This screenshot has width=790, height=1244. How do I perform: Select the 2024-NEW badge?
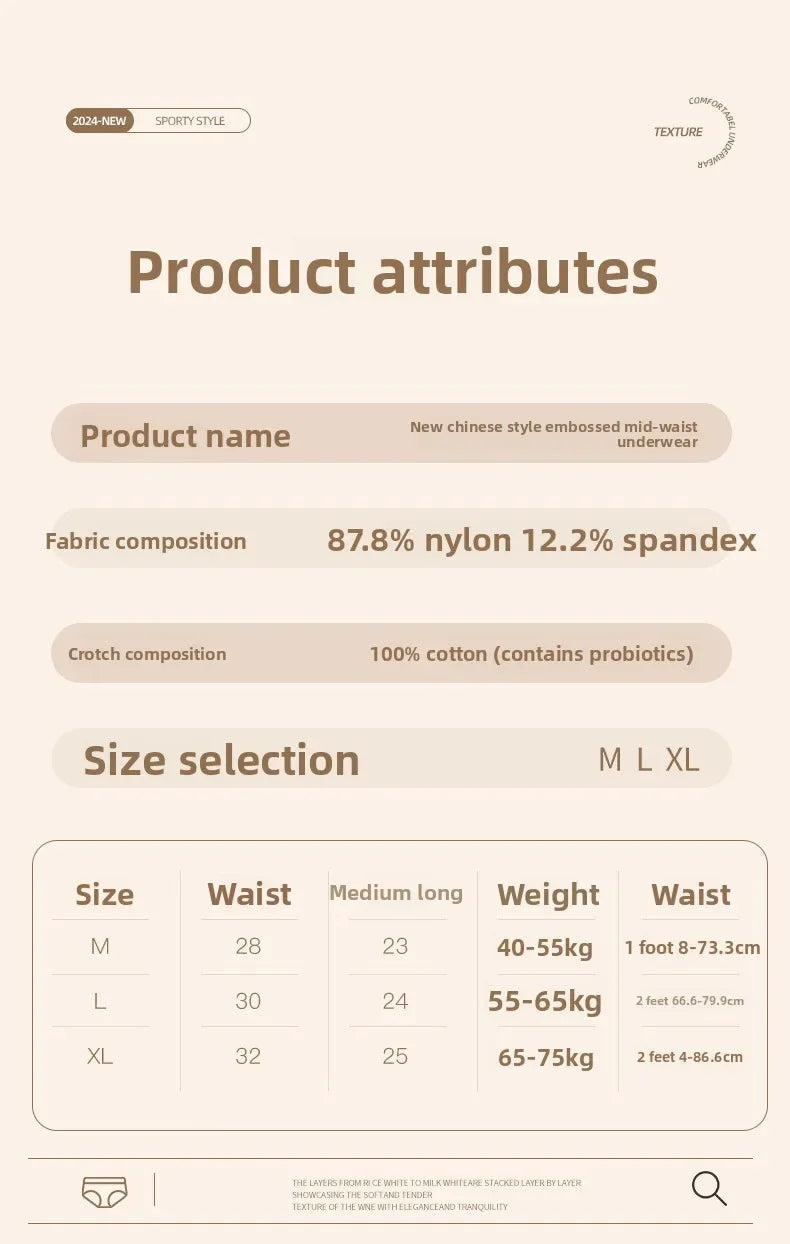click(100, 121)
